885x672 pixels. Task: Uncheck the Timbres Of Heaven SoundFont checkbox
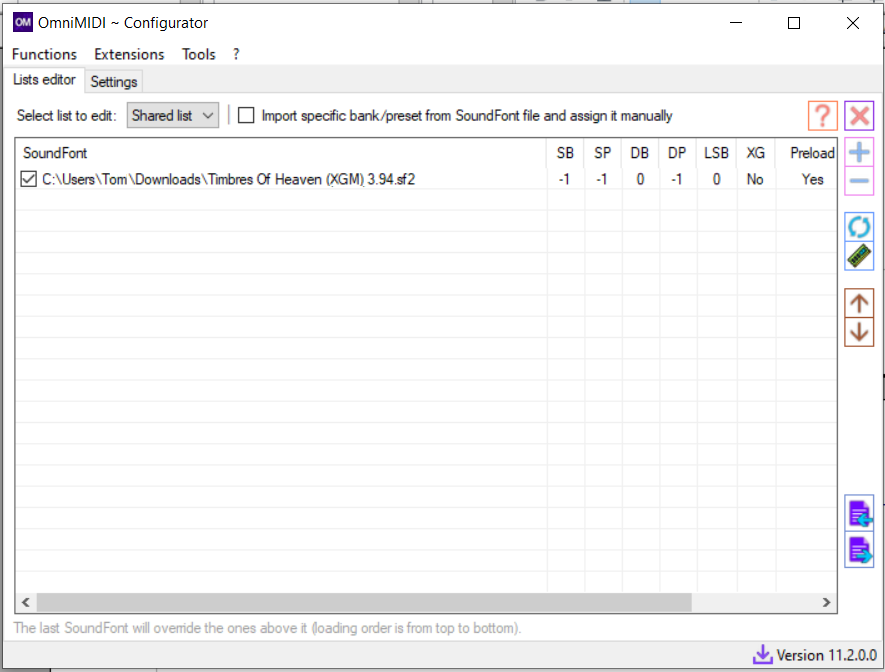click(x=29, y=180)
